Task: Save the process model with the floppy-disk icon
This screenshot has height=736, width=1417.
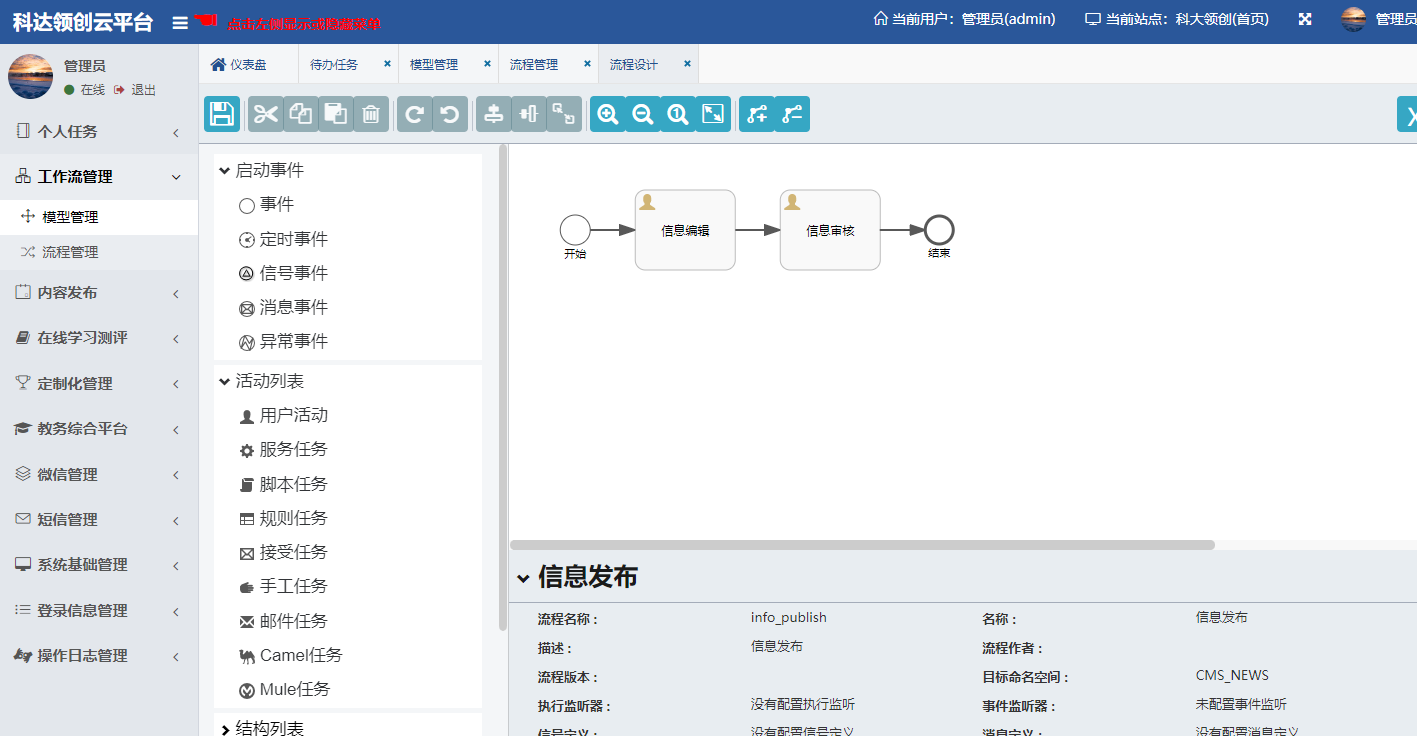Action: [x=222, y=114]
